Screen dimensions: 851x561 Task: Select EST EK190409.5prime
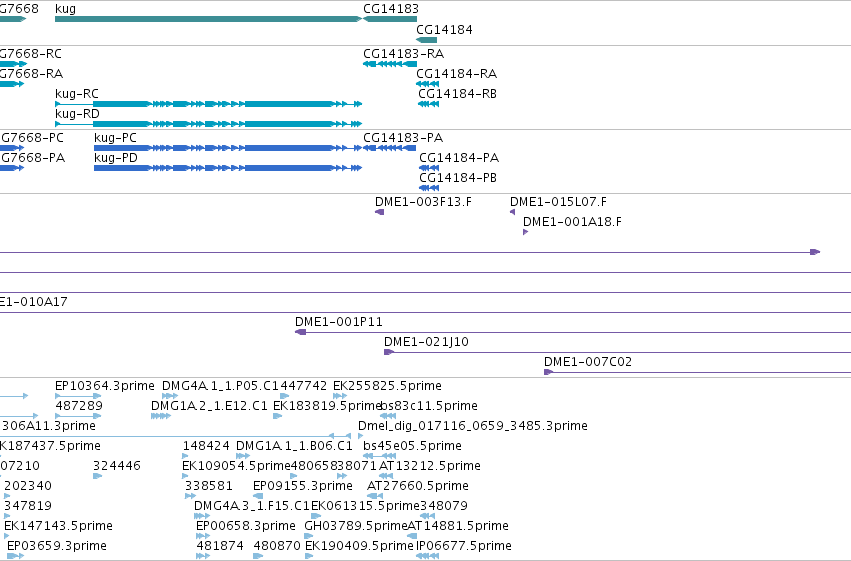pos(309,556)
